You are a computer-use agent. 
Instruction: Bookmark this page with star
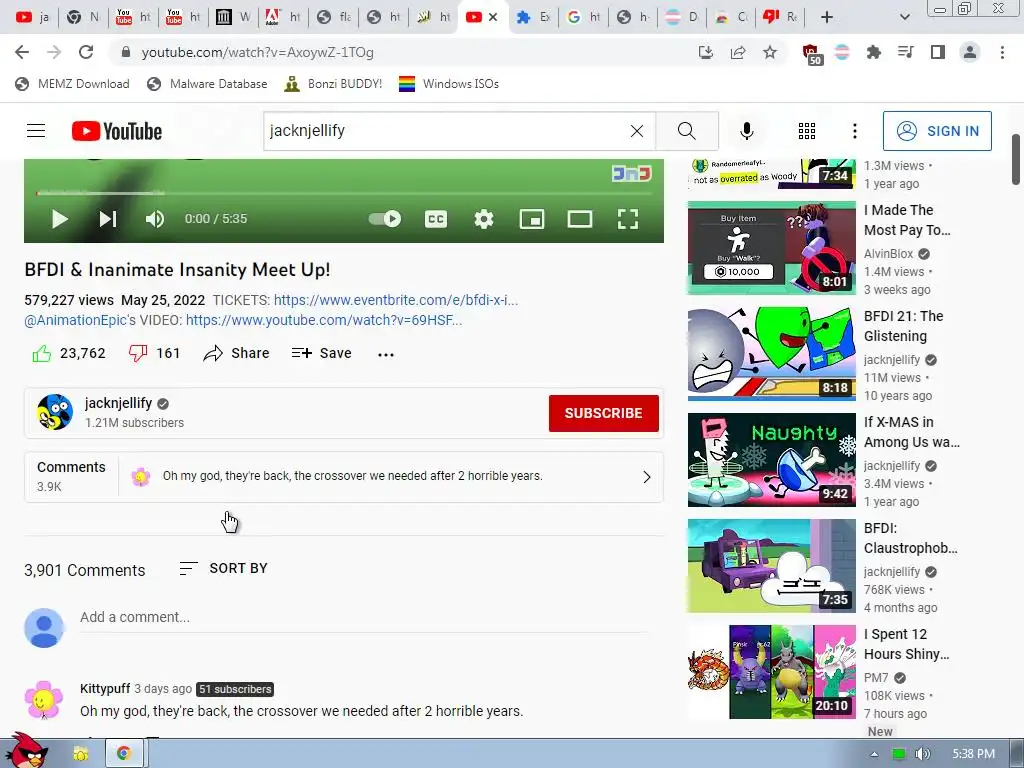pos(770,52)
